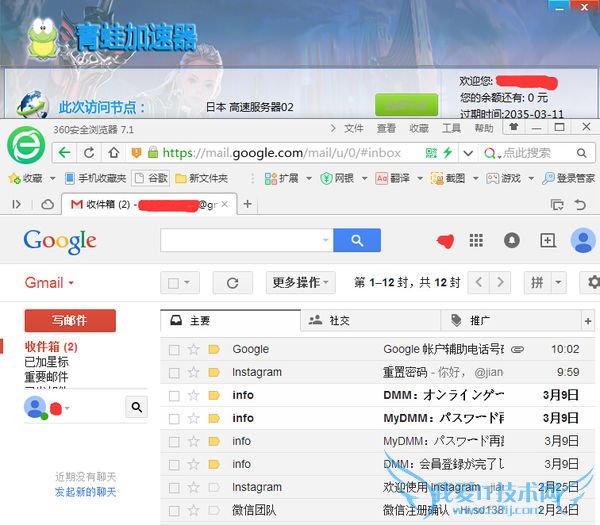Open Gmail settings gear
The image size is (600, 525).
click(592, 283)
